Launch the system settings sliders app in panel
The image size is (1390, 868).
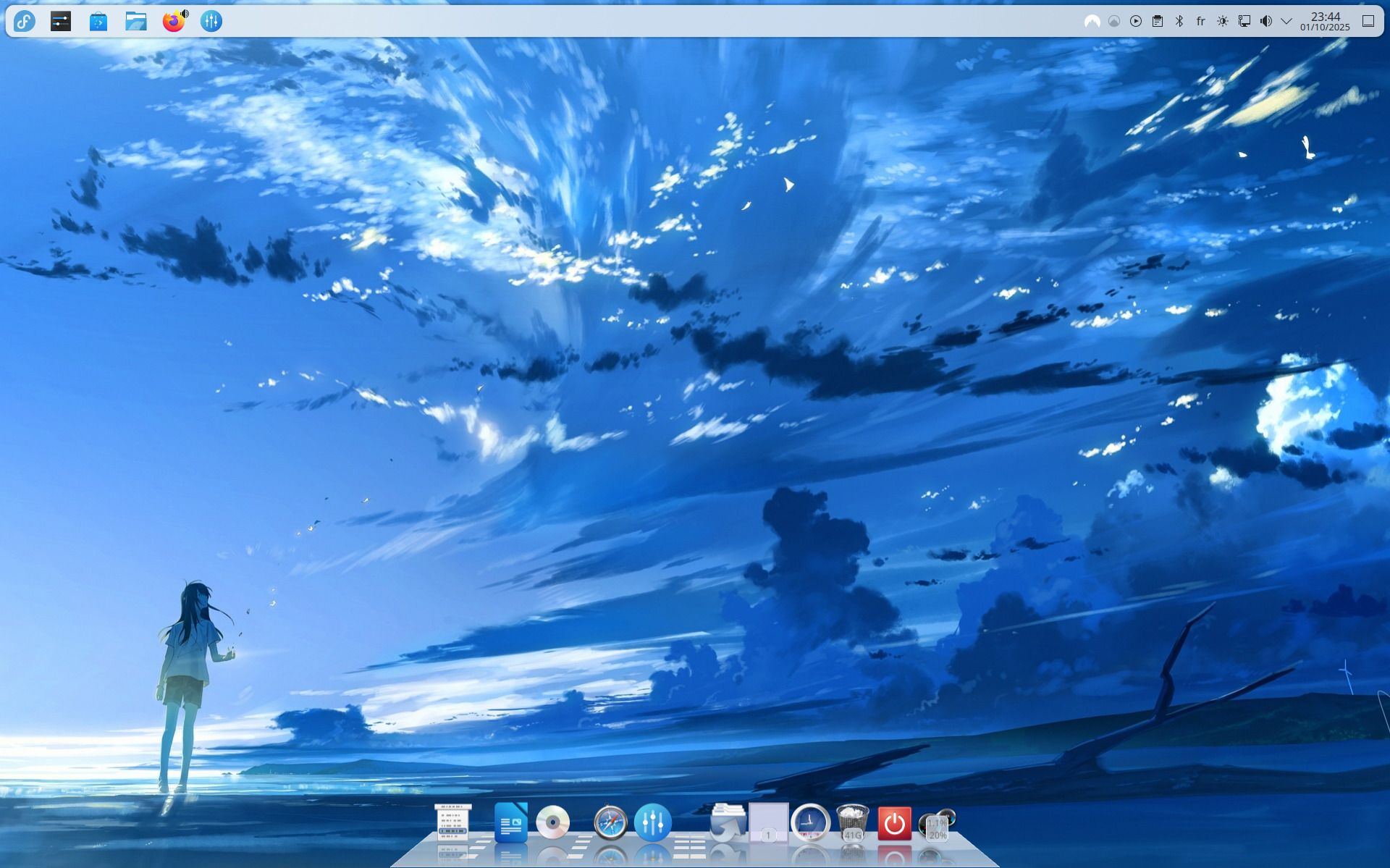pos(61,21)
